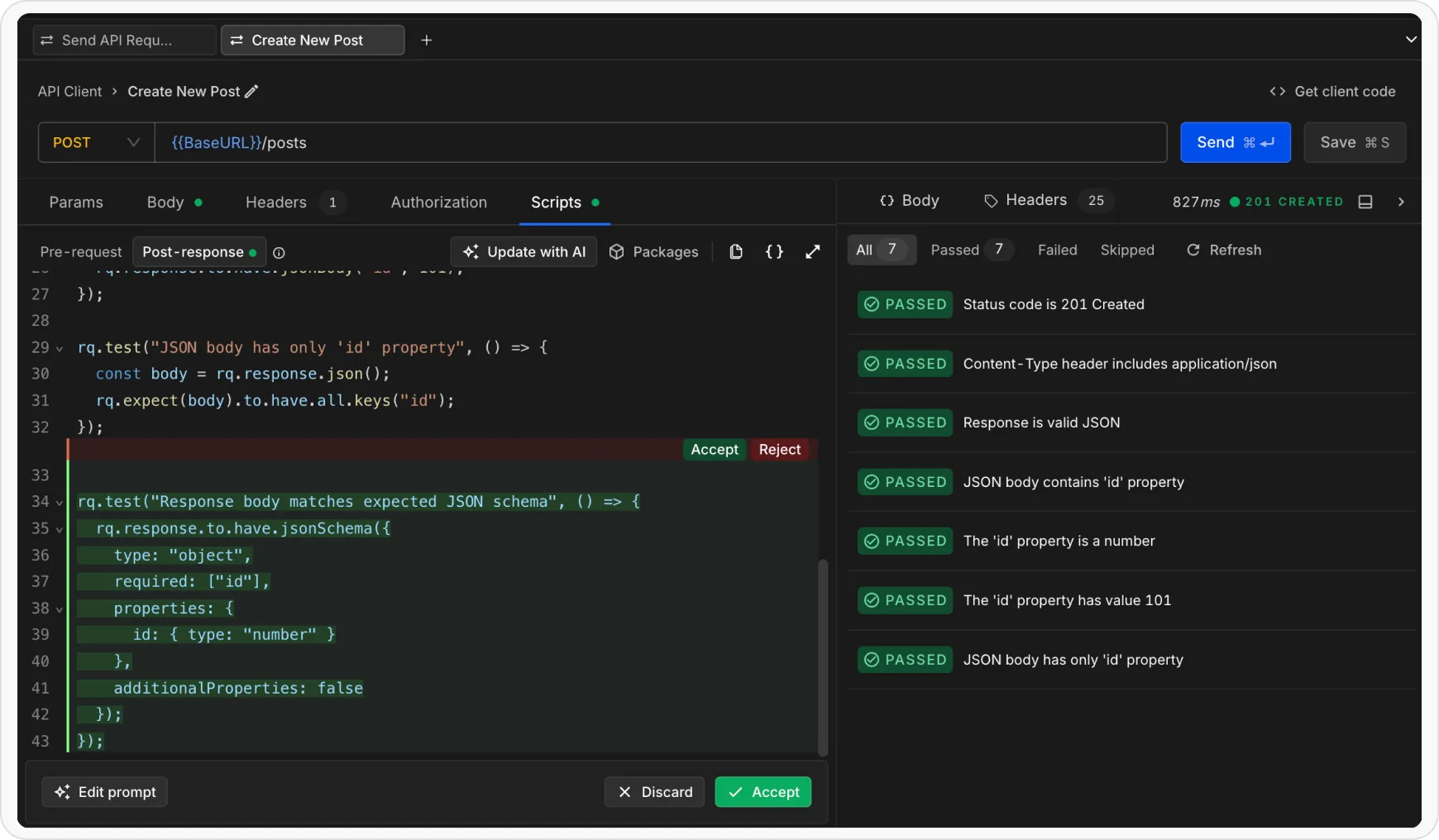Switch to the response Body view
This screenshot has height=840, width=1439.
[x=910, y=200]
